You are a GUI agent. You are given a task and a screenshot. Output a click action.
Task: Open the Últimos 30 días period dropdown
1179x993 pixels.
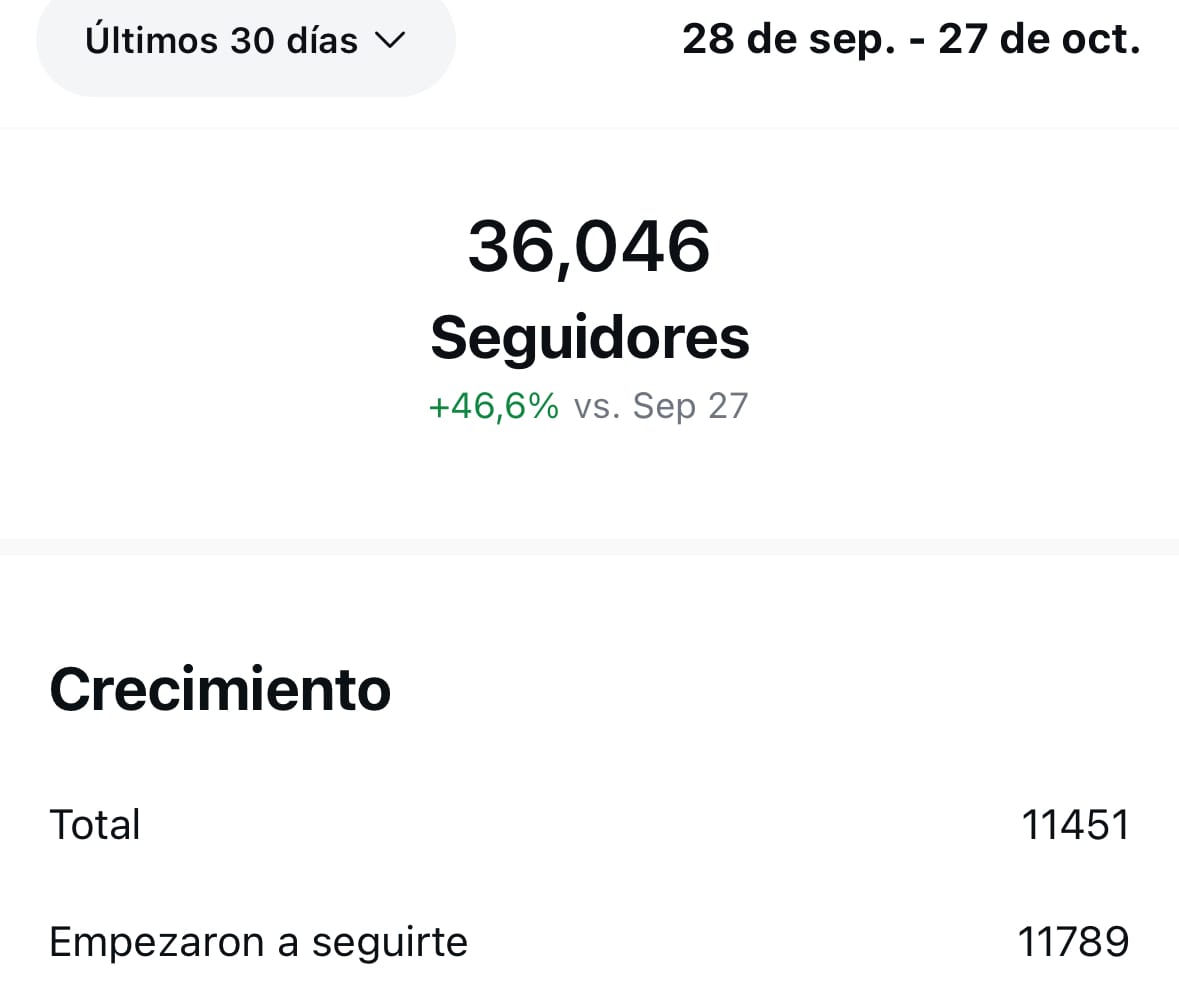(x=245, y=41)
